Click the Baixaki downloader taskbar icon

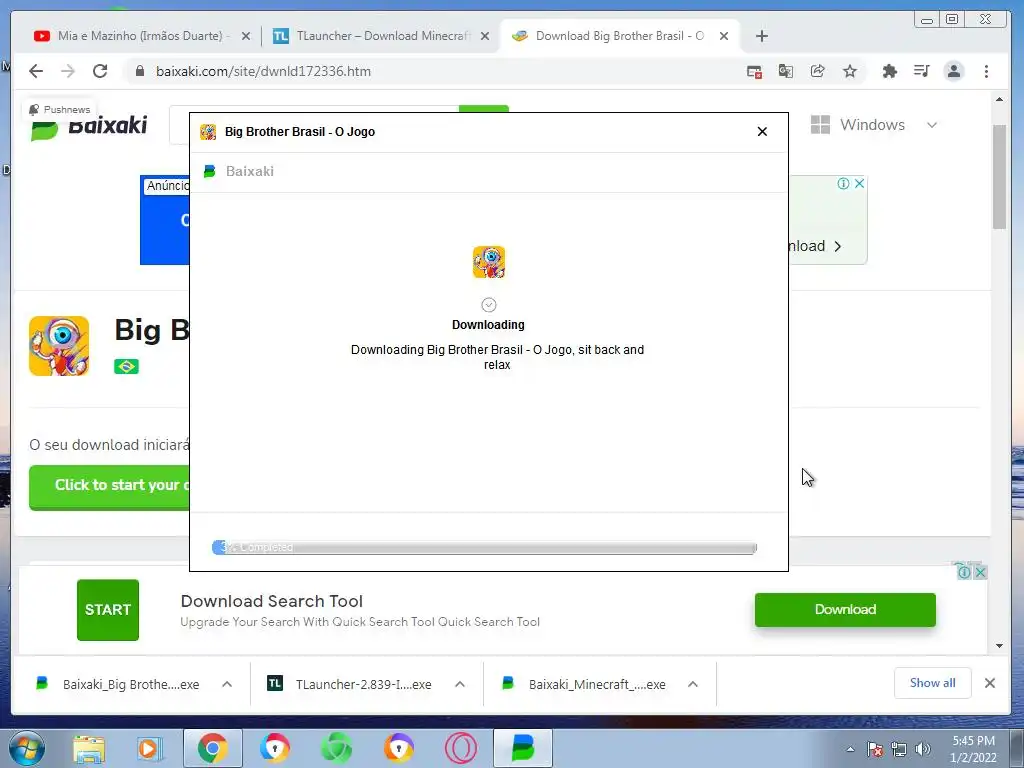pos(523,748)
